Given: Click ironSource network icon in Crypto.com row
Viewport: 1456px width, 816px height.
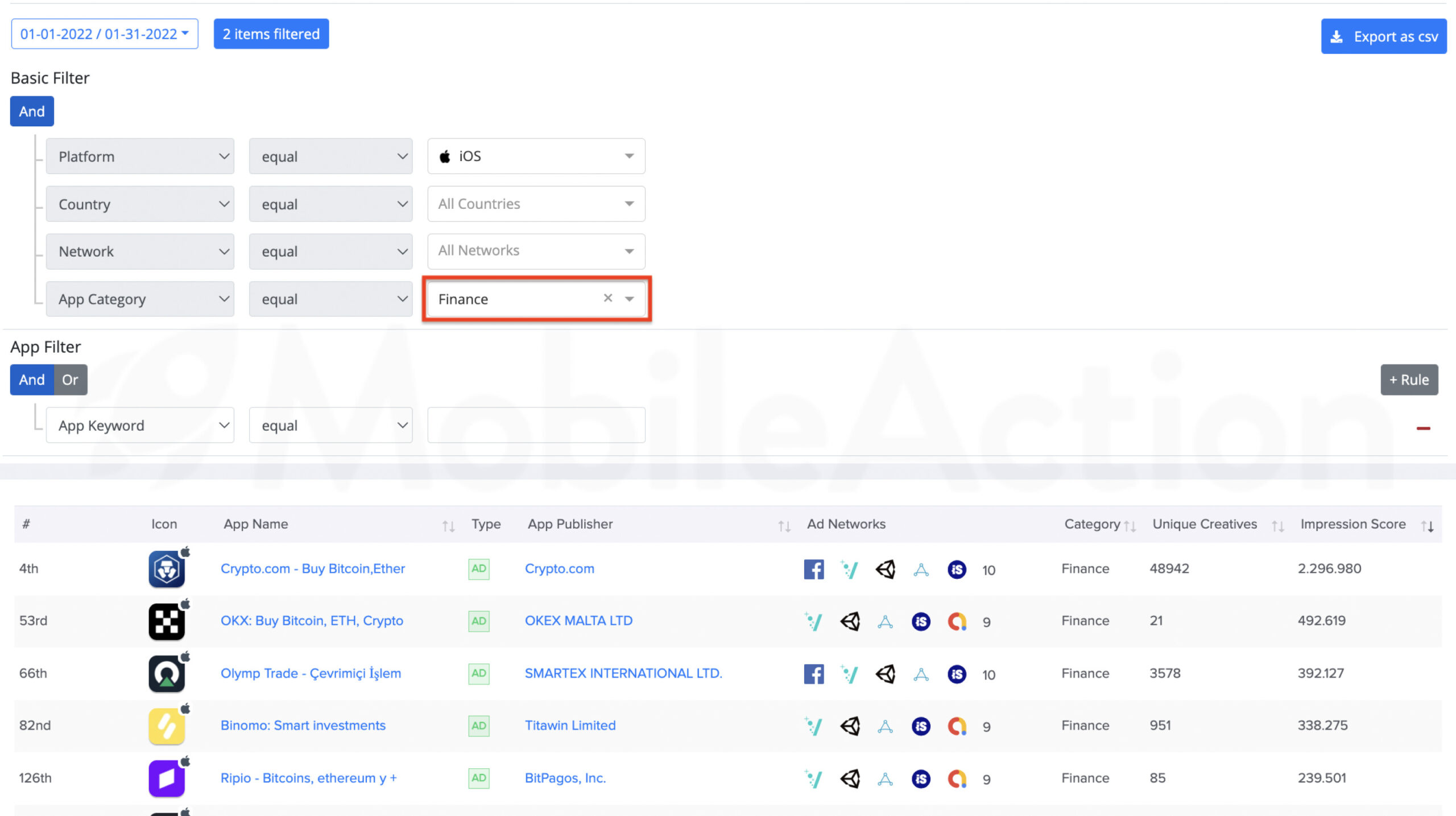Looking at the screenshot, I should point(957,569).
